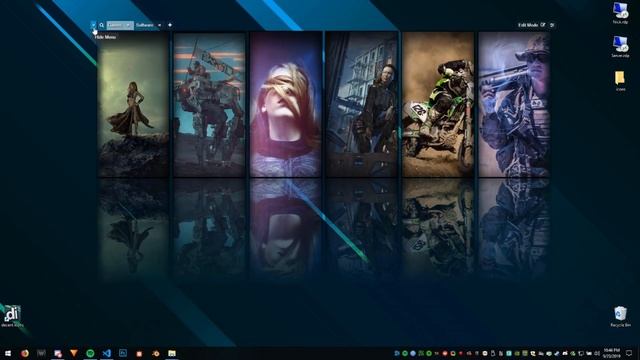Viewport: 640px width, 360px height.
Task: Click the icon right of Edit Mode
Action: 552,25
